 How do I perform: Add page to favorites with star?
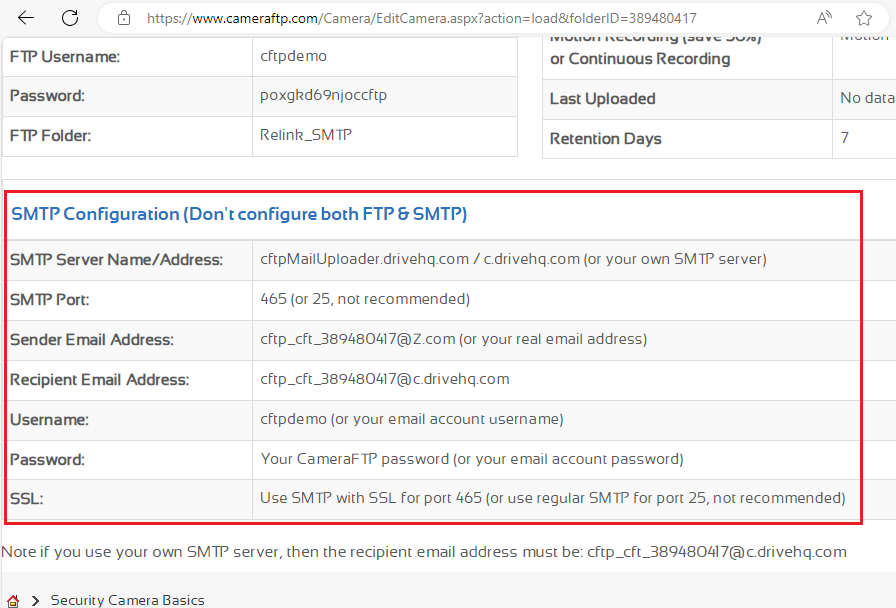(864, 18)
